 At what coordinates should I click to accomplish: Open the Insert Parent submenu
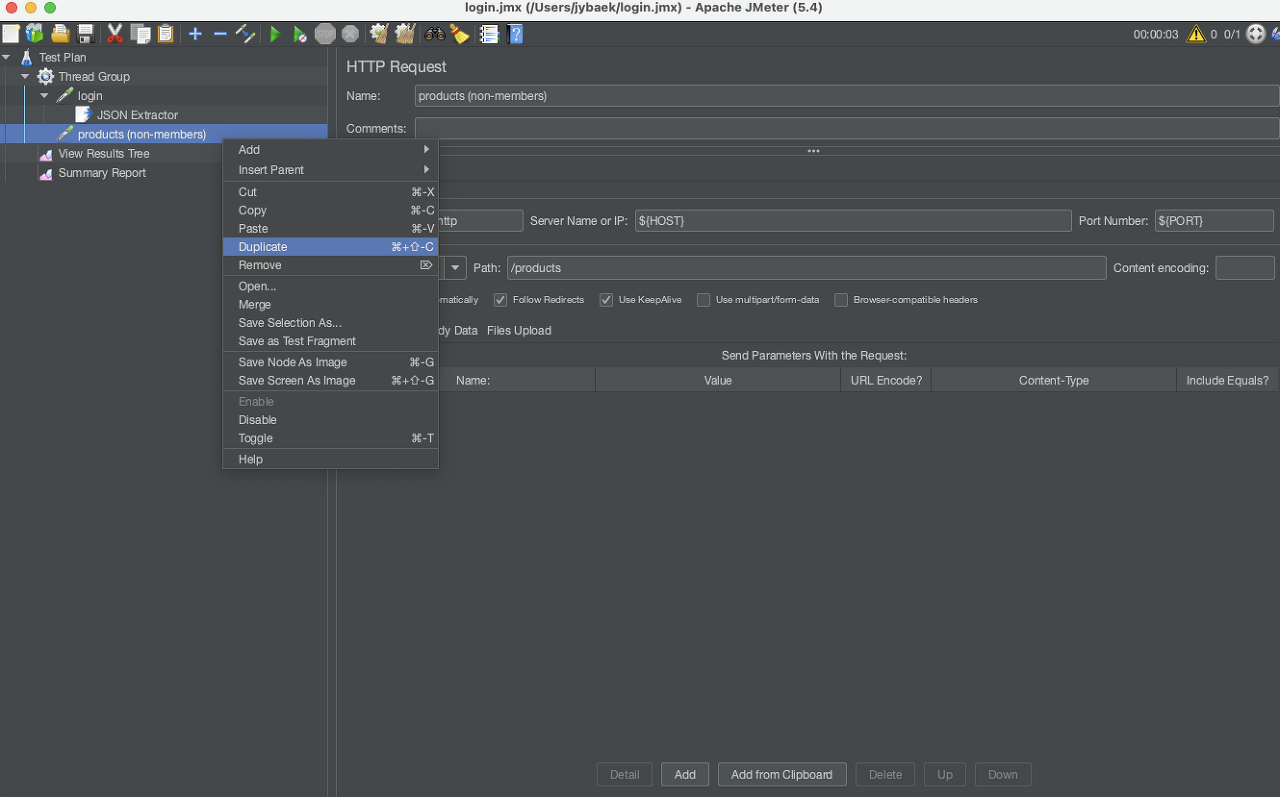click(330, 170)
